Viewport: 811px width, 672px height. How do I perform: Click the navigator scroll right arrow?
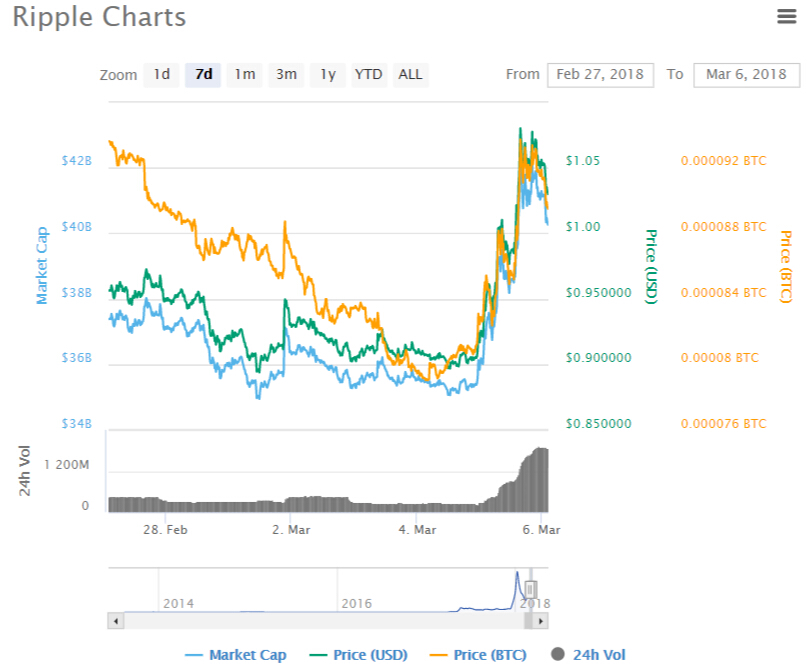541,621
